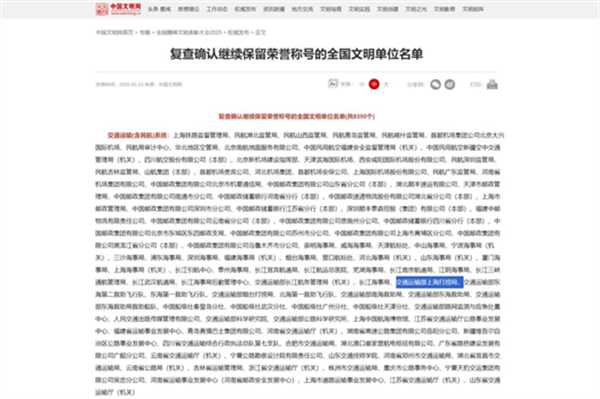Open the 思想理论 nav menu
The height and width of the screenshot is (399, 600).
[188, 9]
